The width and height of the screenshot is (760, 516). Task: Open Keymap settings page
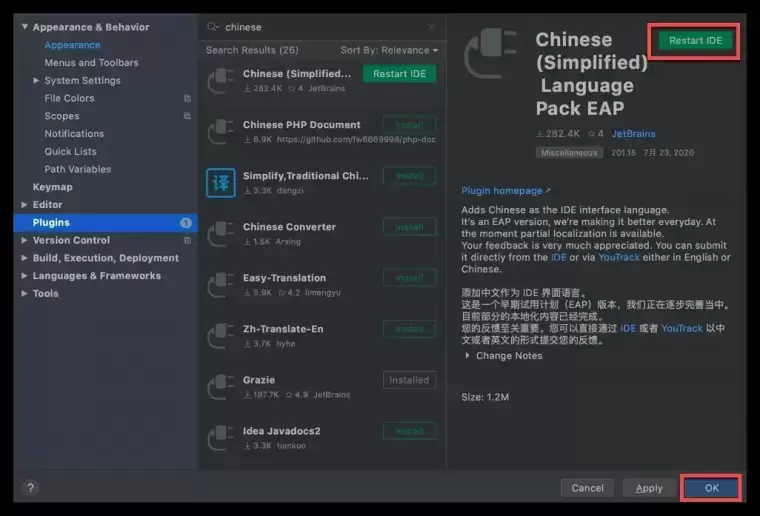coord(52,187)
